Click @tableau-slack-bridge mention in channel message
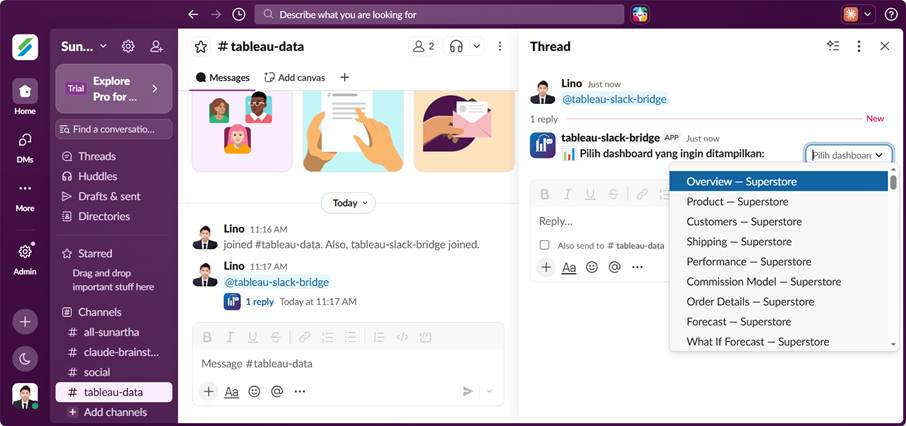The image size is (906, 426). [276, 283]
